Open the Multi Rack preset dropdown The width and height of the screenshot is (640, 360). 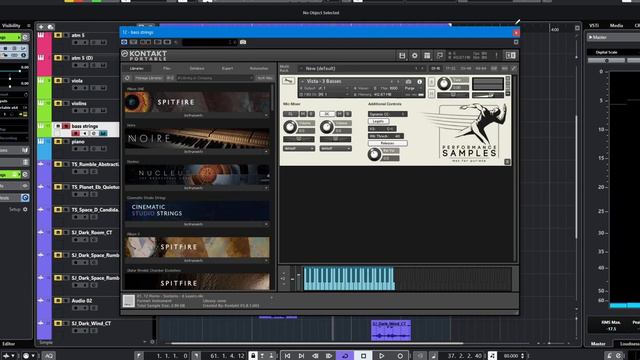[361, 69]
